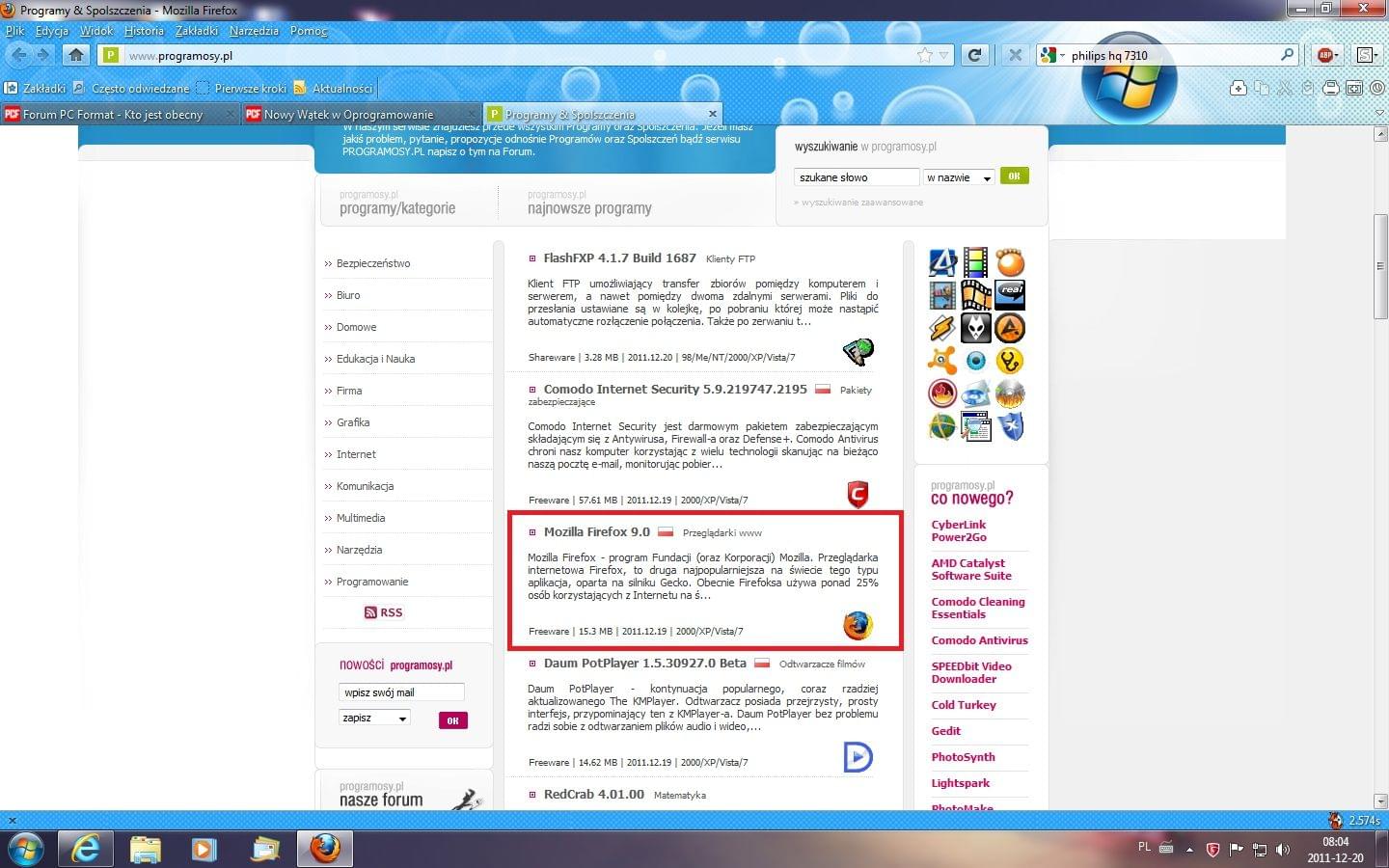Open the Comodo Internet Security link

tap(675, 389)
